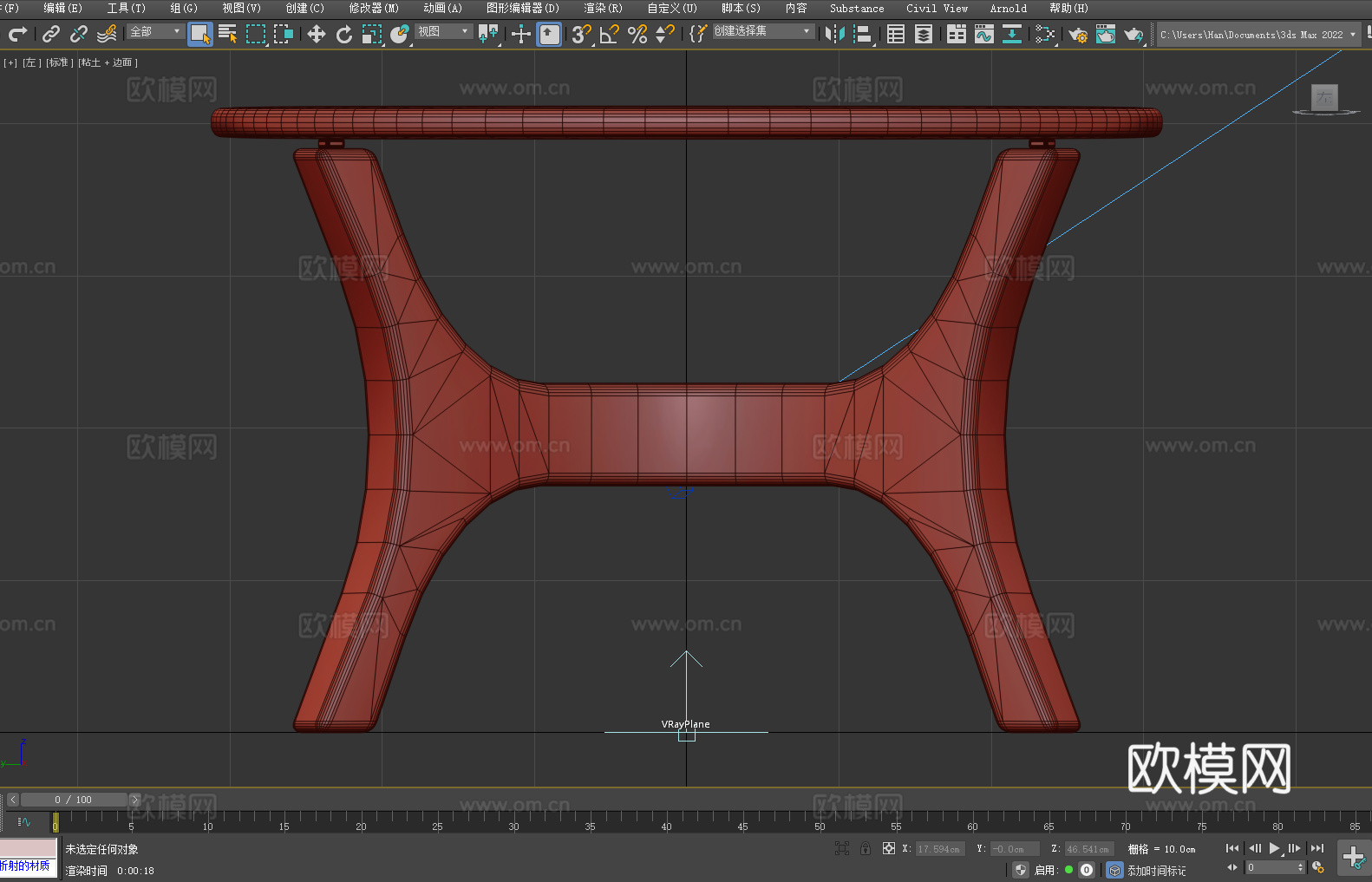Click the Align tool icon
Screen dimensions: 1372x882
pyautogui.click(x=863, y=34)
